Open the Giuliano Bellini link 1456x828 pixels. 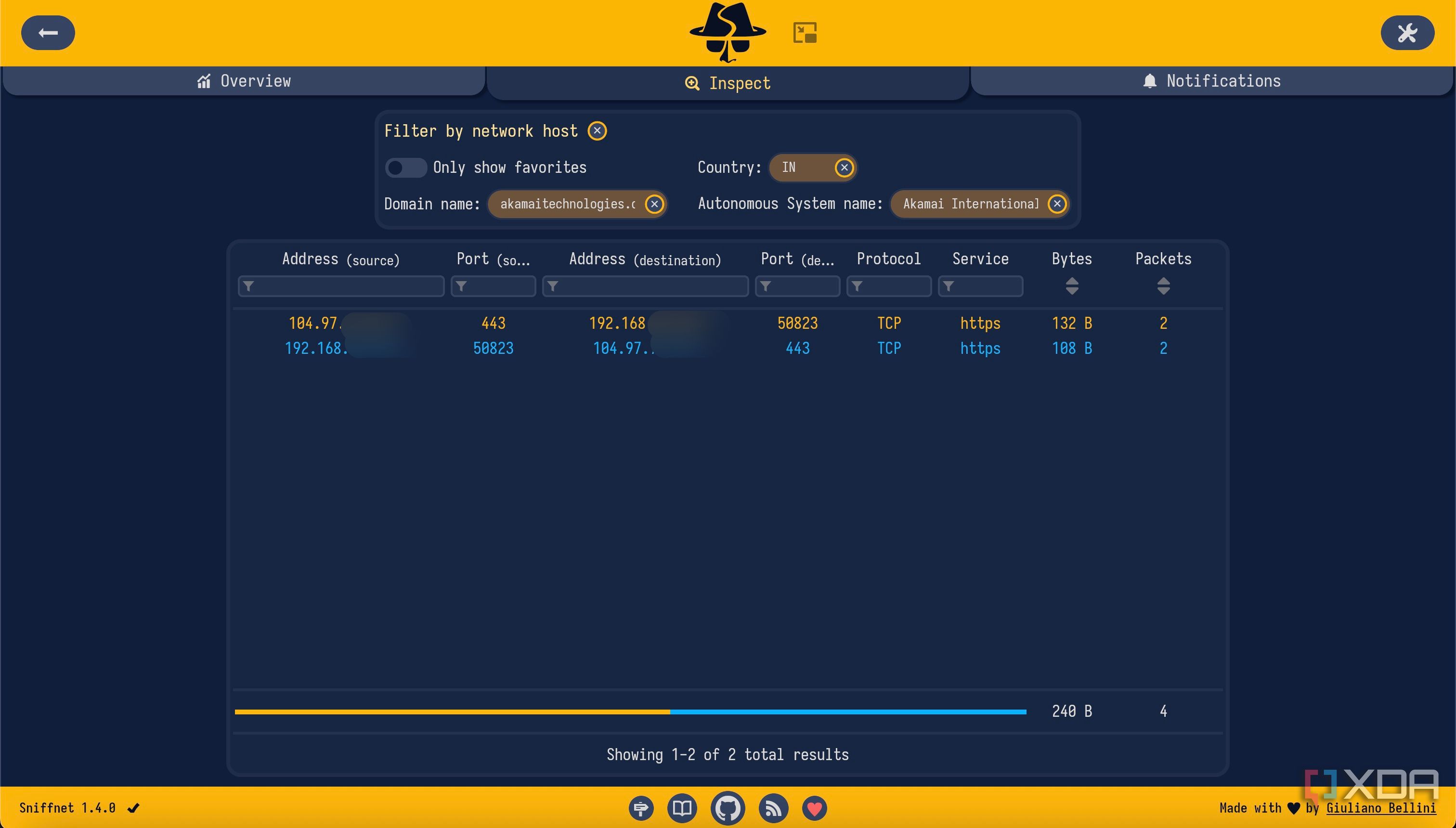tap(1381, 808)
